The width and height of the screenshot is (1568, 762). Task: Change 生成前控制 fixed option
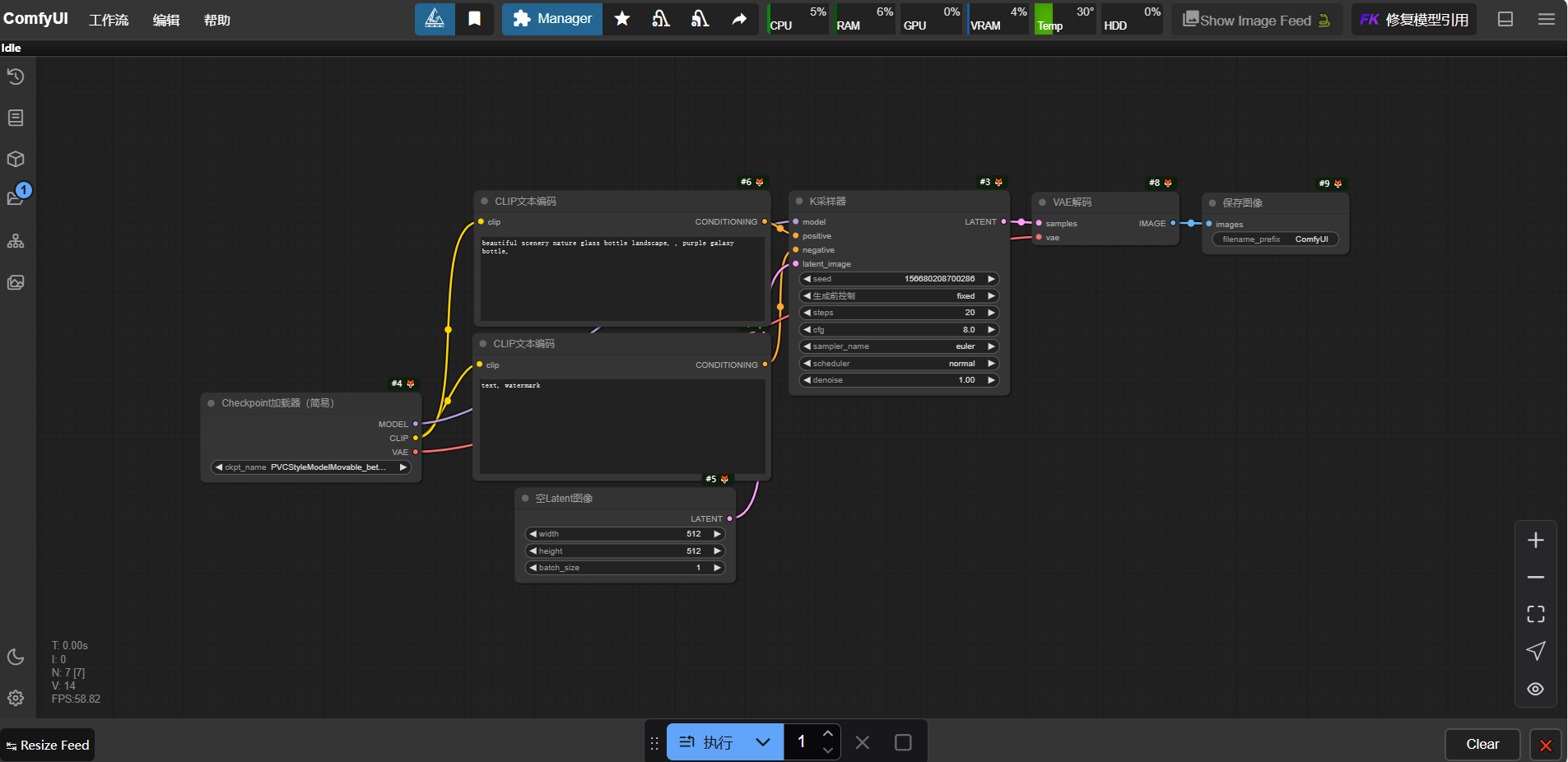coord(899,295)
